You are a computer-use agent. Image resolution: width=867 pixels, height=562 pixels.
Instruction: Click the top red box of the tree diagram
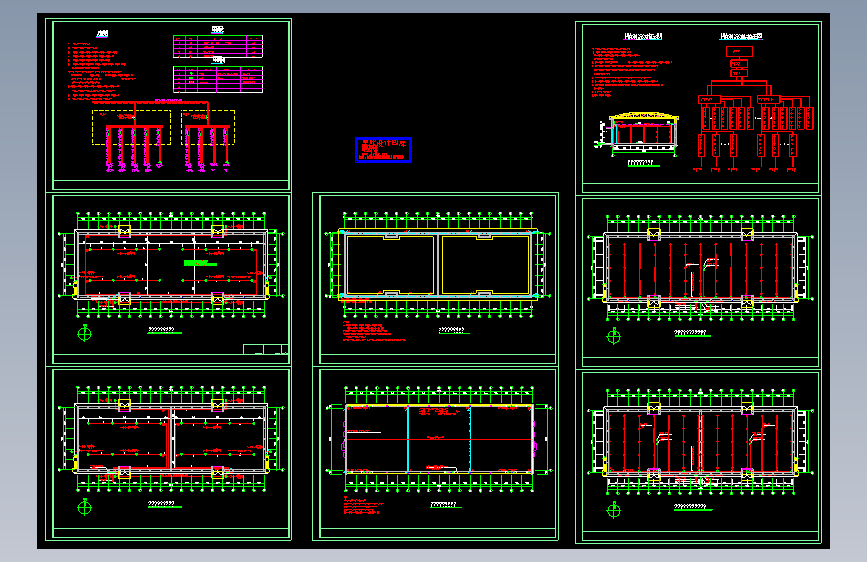click(739, 51)
